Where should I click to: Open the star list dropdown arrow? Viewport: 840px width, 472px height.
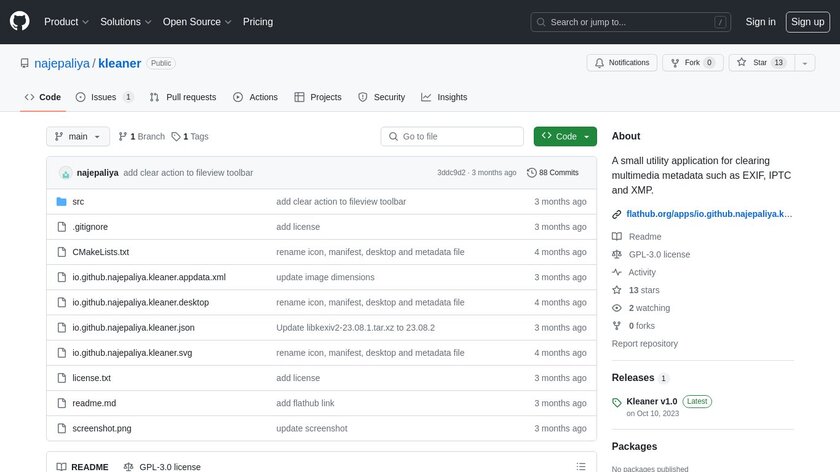pyautogui.click(x=807, y=62)
